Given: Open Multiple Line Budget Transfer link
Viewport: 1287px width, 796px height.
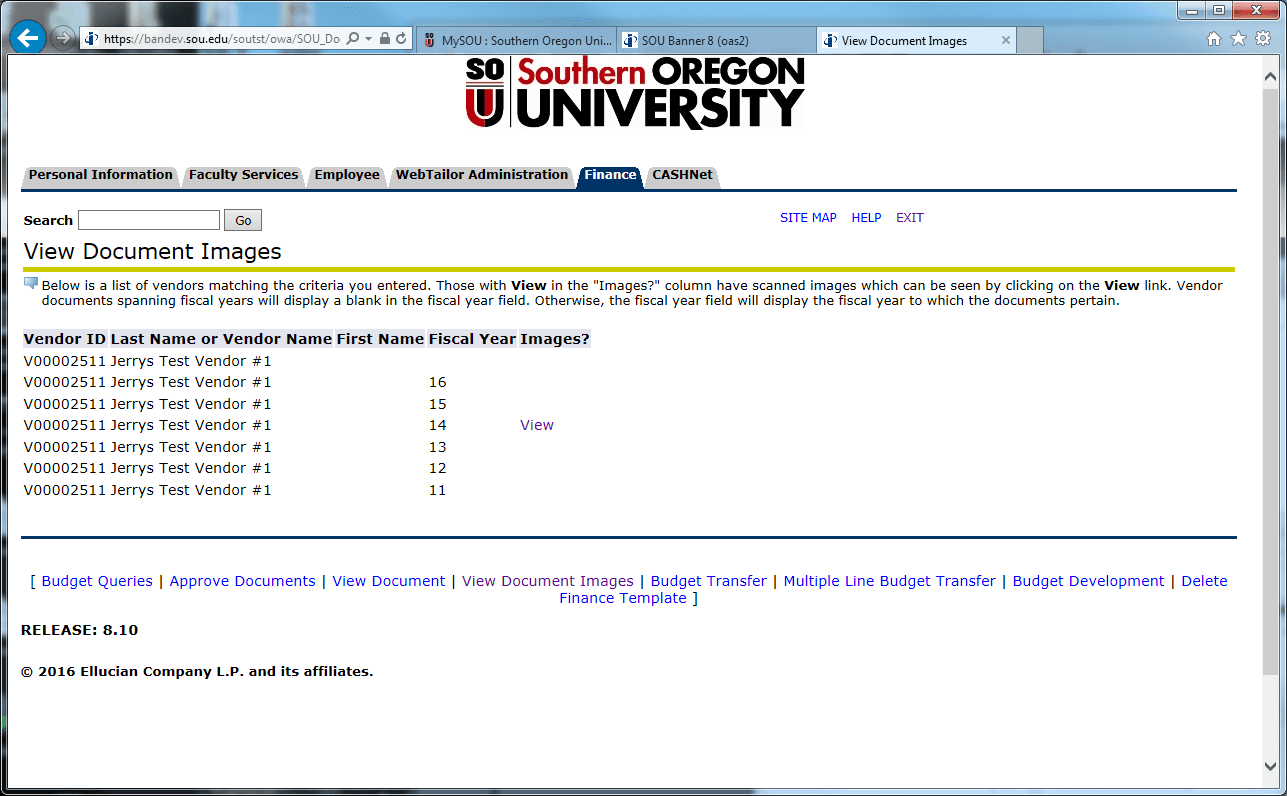Looking at the screenshot, I should (x=890, y=581).
